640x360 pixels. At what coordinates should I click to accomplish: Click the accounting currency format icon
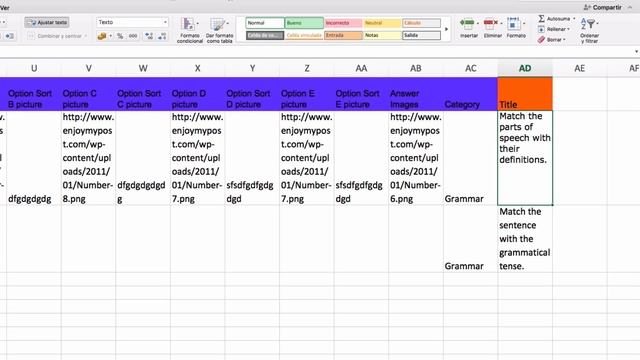(x=102, y=36)
